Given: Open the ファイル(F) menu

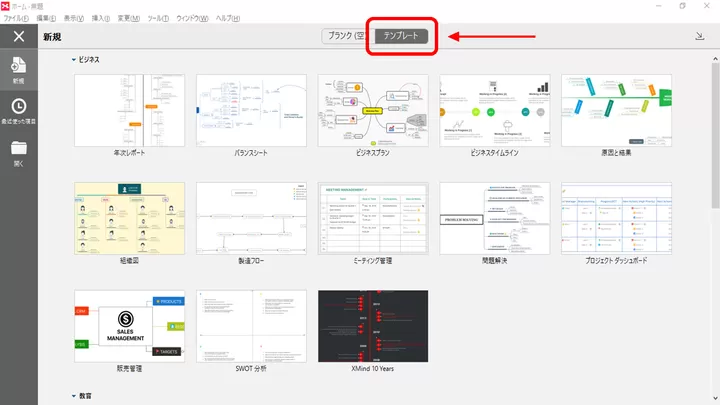Looking at the screenshot, I should click(x=18, y=18).
